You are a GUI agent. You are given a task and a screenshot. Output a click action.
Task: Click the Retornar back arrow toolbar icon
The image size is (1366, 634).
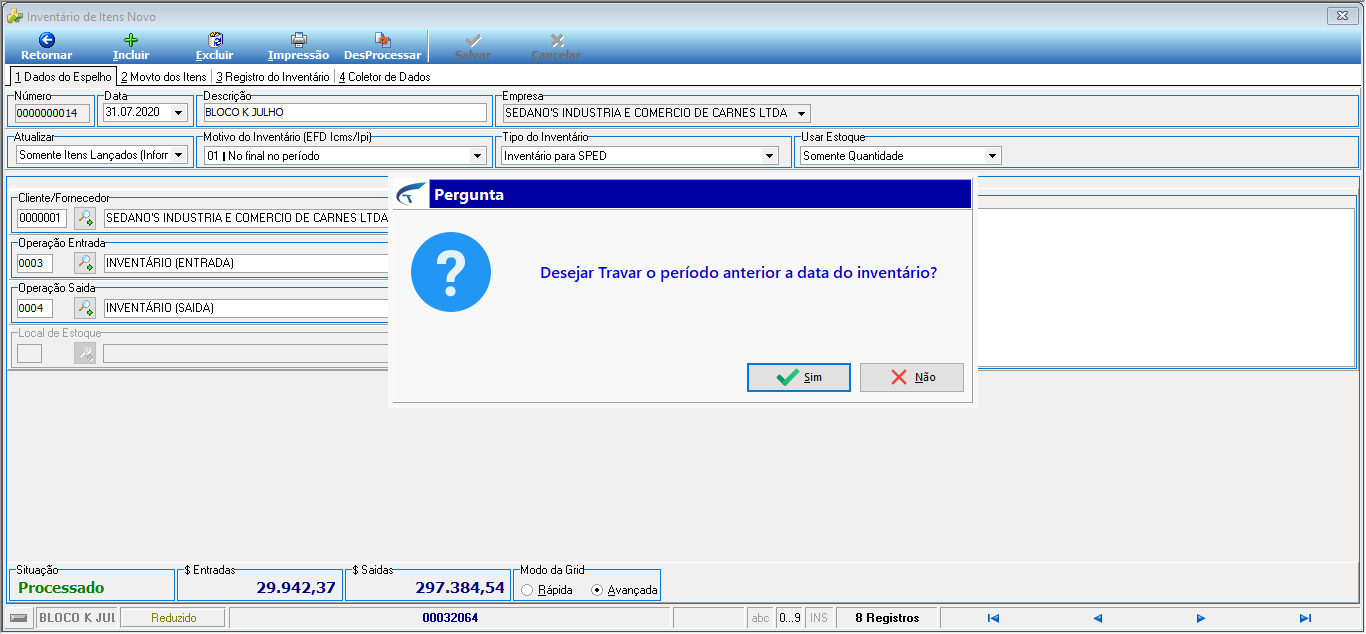coord(46,40)
